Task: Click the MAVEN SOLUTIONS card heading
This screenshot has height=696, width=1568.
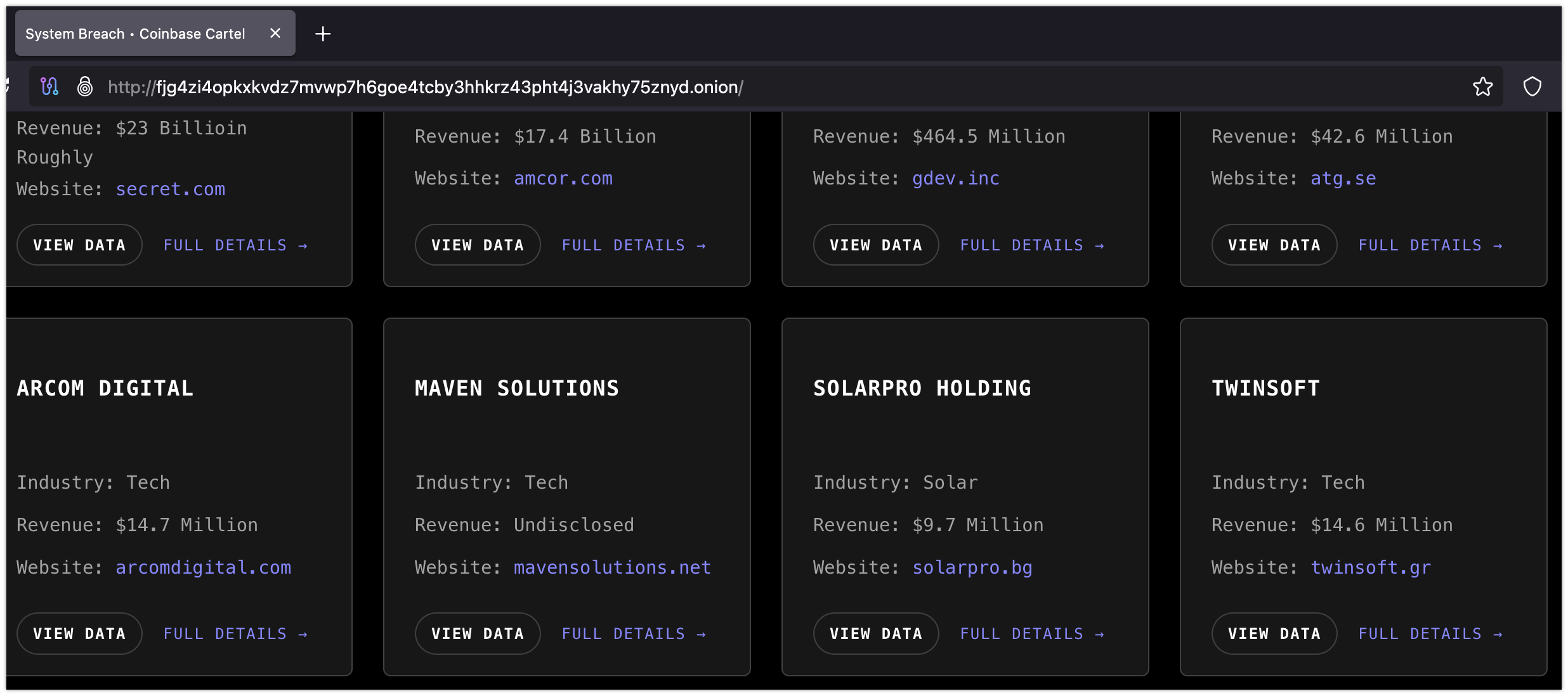Action: click(x=517, y=388)
